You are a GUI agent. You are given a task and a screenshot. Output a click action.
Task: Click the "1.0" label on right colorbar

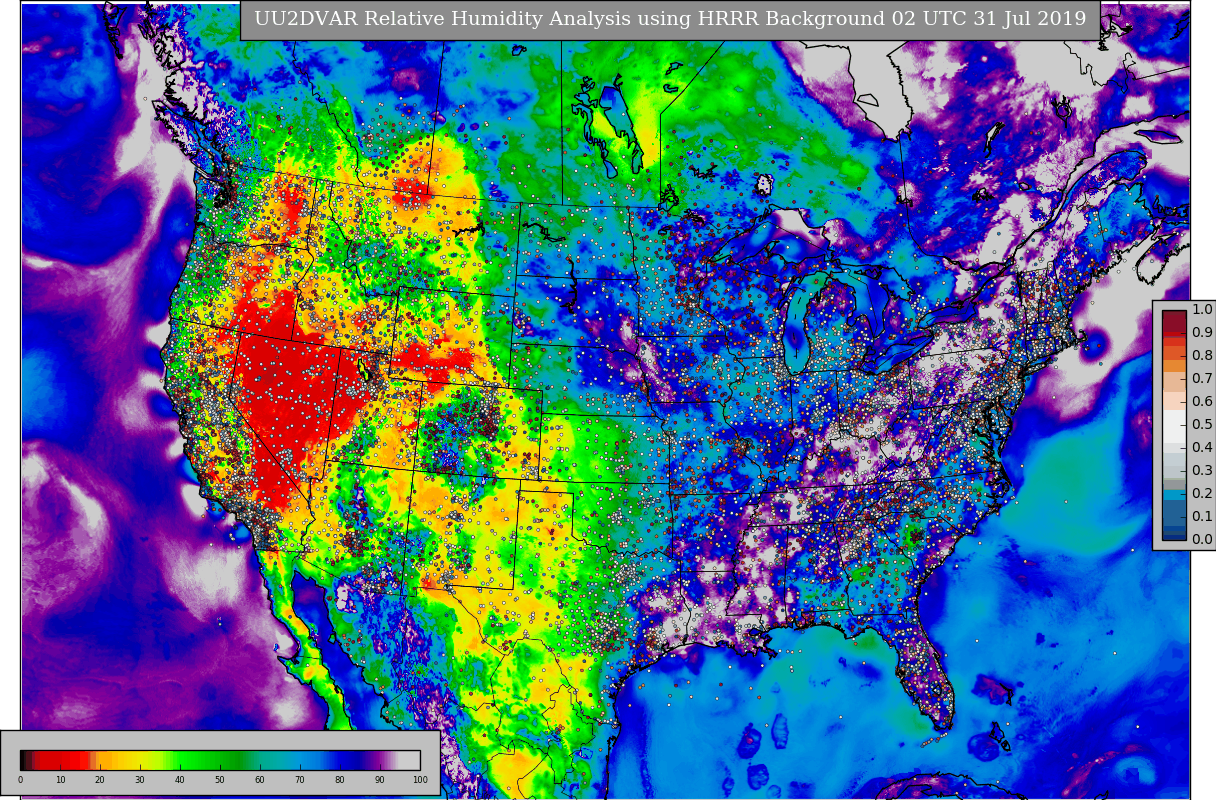[1202, 310]
